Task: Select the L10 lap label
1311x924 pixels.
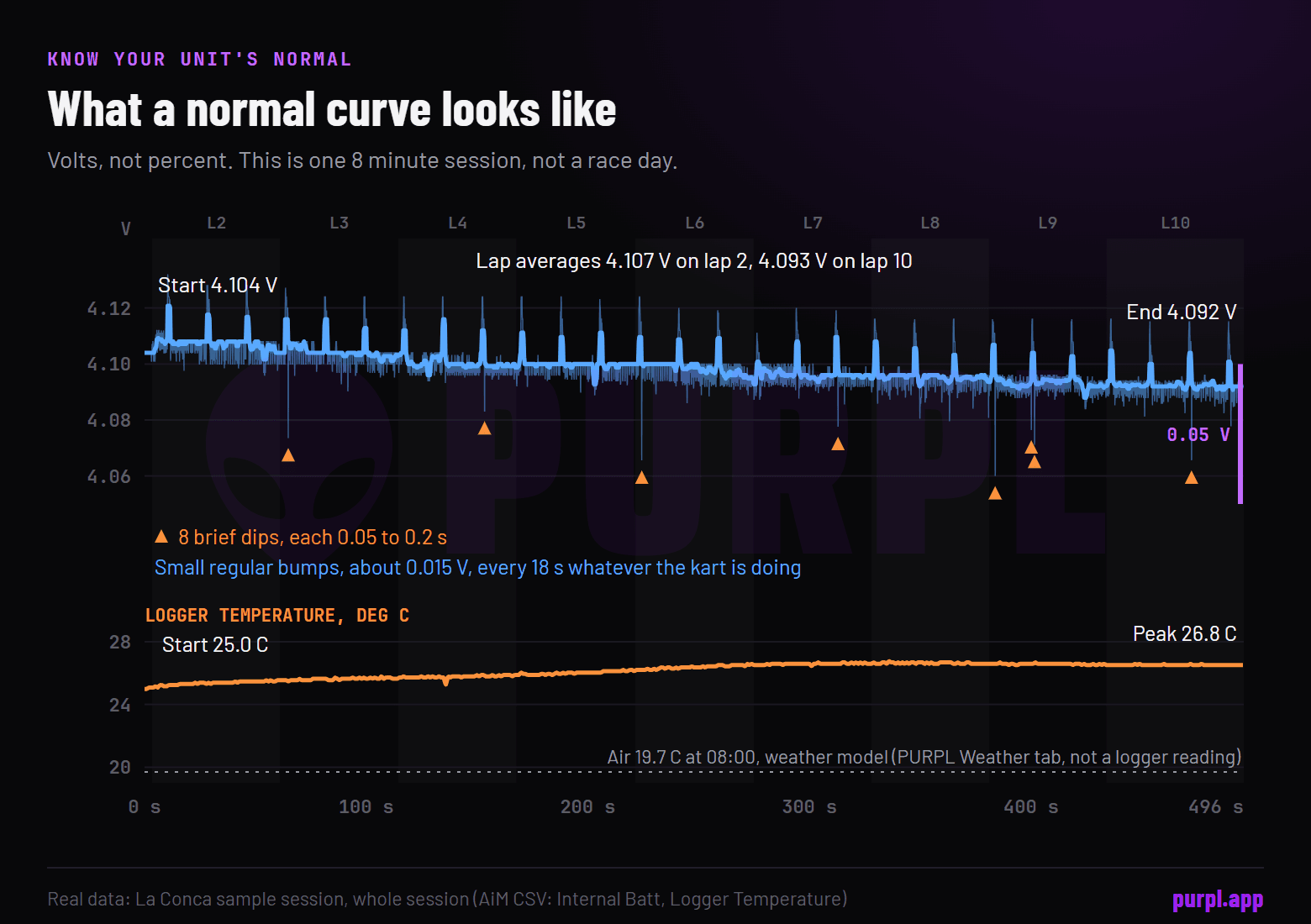Action: click(x=1176, y=223)
